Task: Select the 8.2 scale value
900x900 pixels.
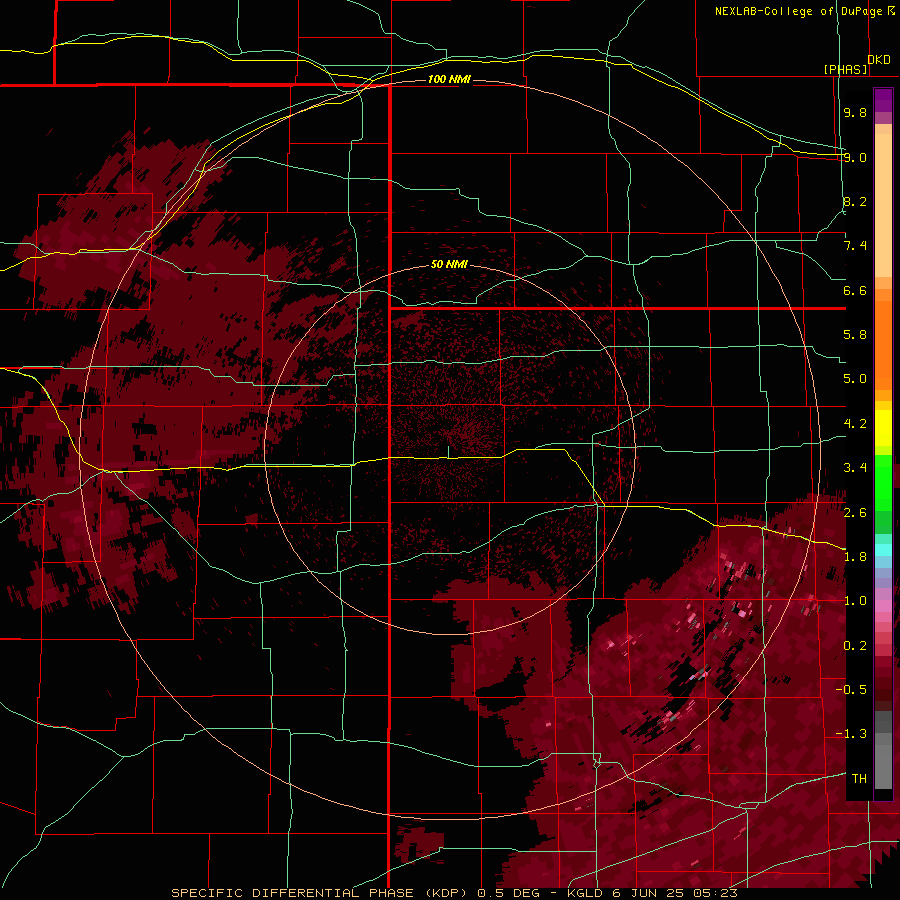Action: pyautogui.click(x=855, y=201)
